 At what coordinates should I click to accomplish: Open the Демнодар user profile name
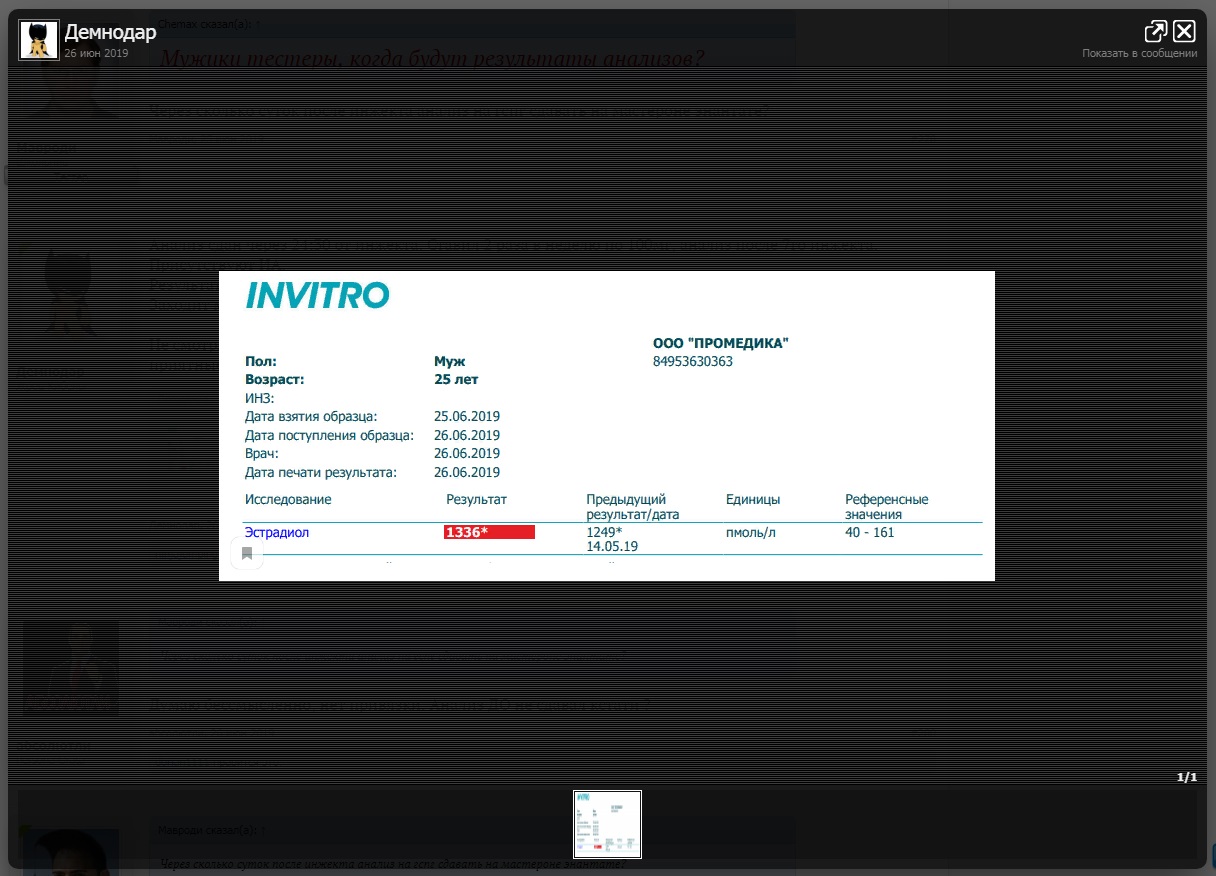coord(110,32)
